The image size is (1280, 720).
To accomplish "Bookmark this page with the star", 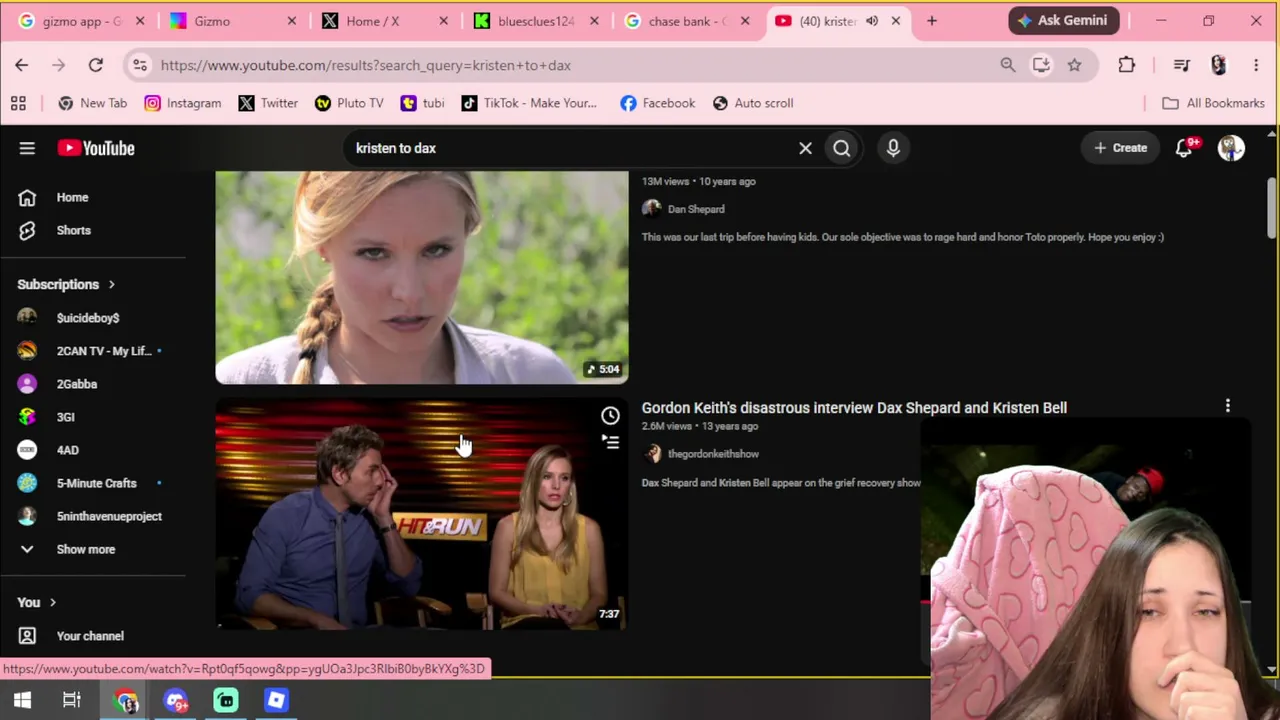I will (1074, 65).
